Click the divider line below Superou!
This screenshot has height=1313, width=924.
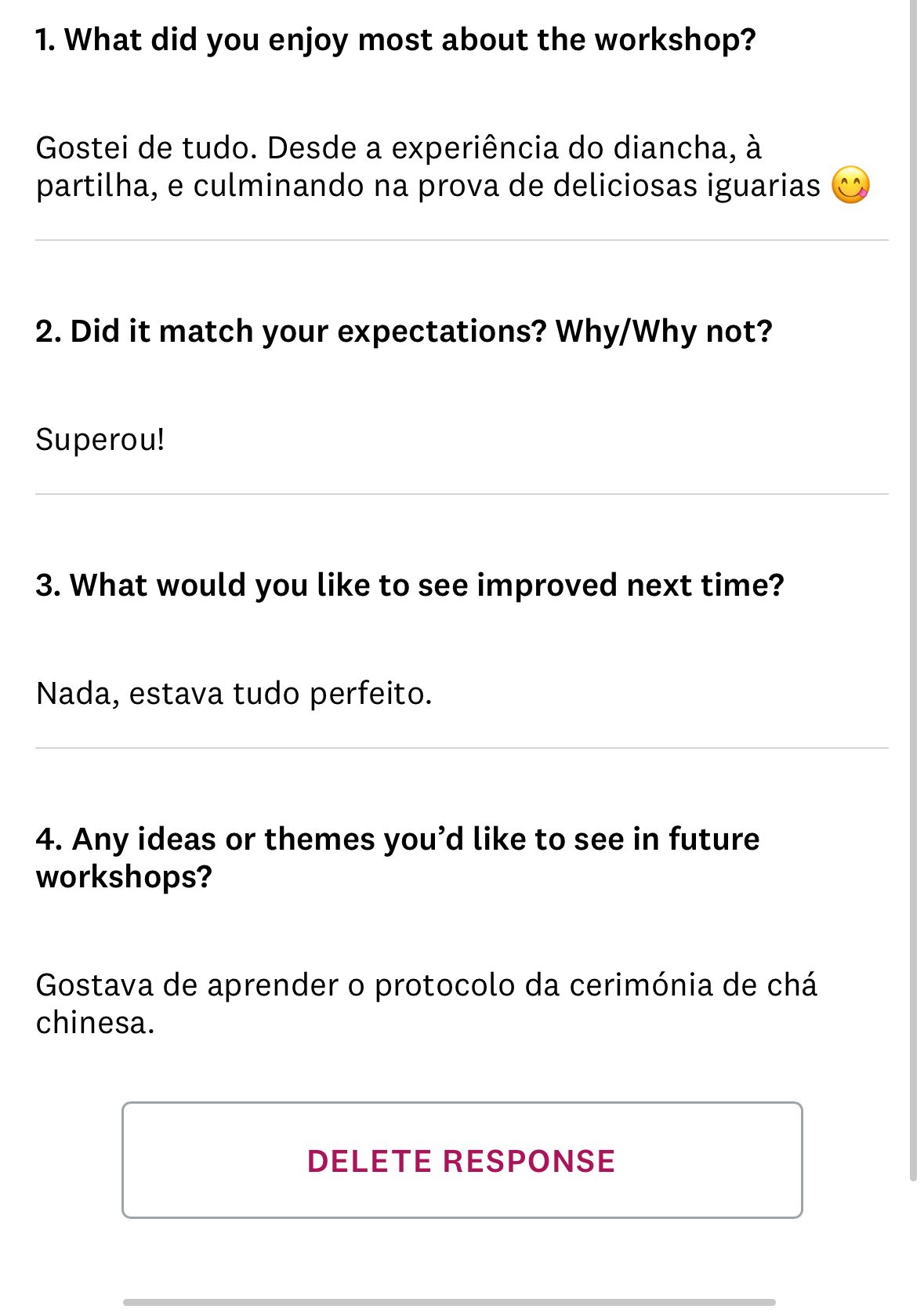coord(462,493)
